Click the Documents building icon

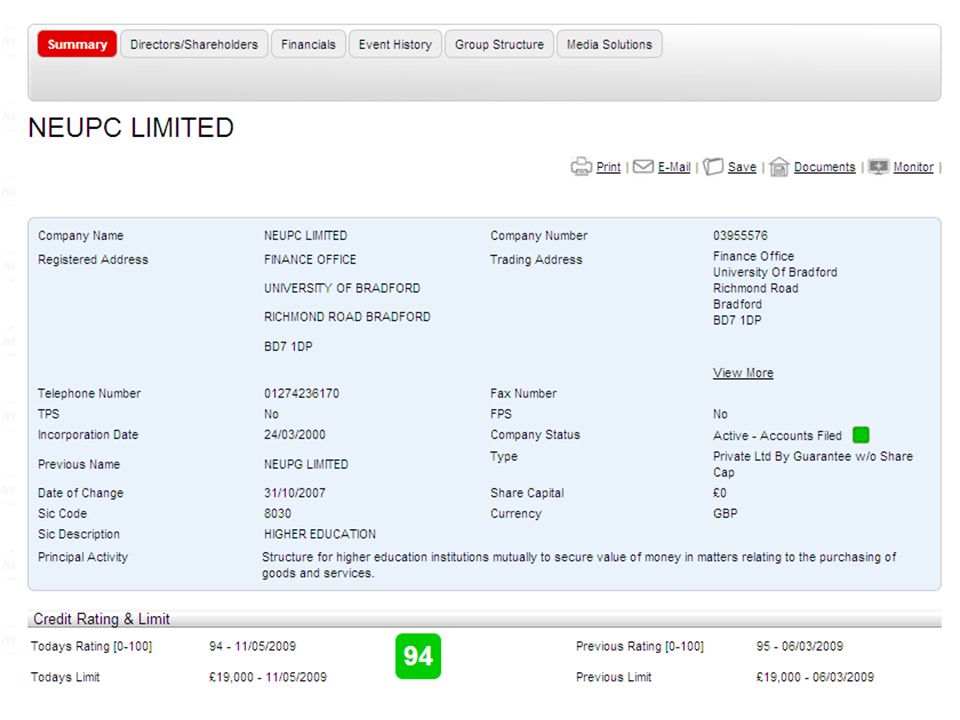[779, 167]
